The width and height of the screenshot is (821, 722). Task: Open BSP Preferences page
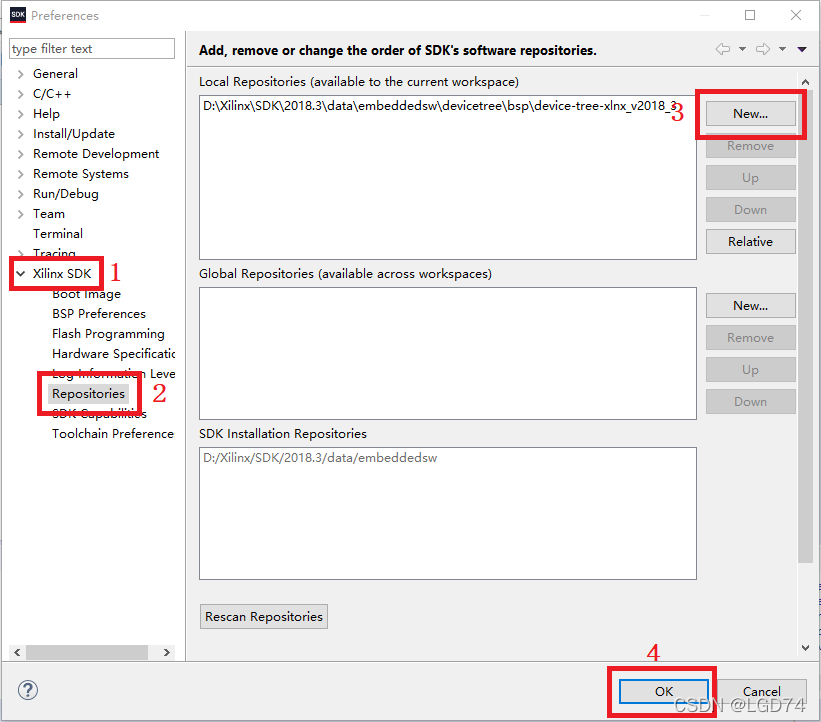pyautogui.click(x=99, y=314)
